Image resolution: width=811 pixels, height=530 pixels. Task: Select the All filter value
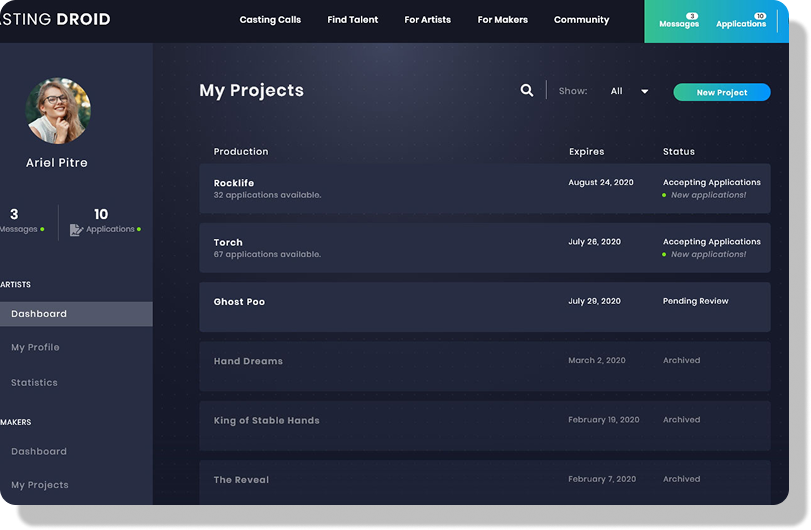[x=616, y=91]
